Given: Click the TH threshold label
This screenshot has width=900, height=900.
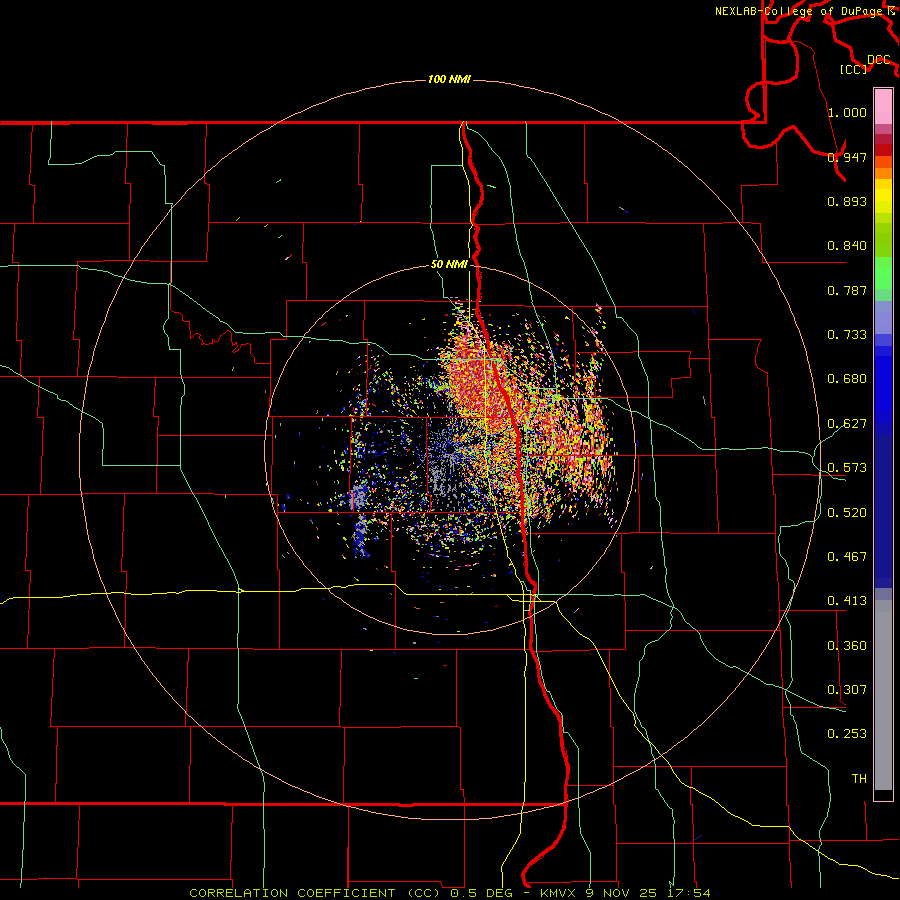Looking at the screenshot, I should pyautogui.click(x=859, y=778).
